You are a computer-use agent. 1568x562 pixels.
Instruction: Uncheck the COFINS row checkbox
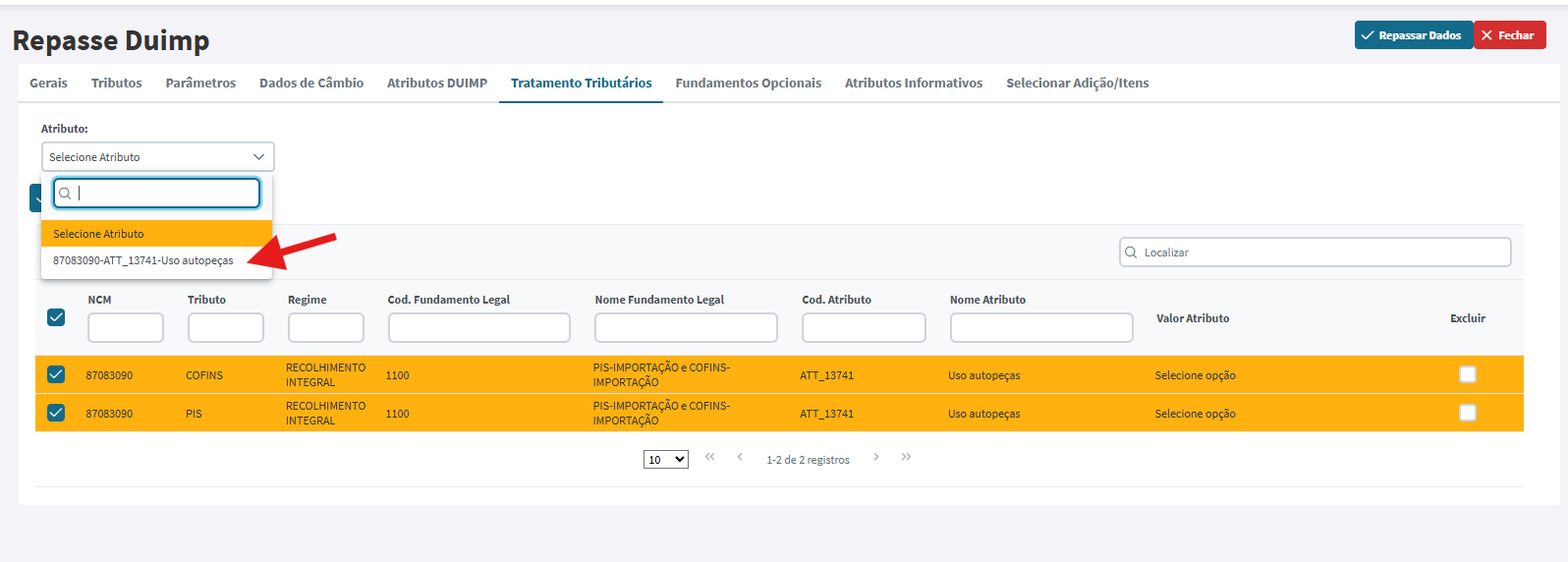(56, 374)
